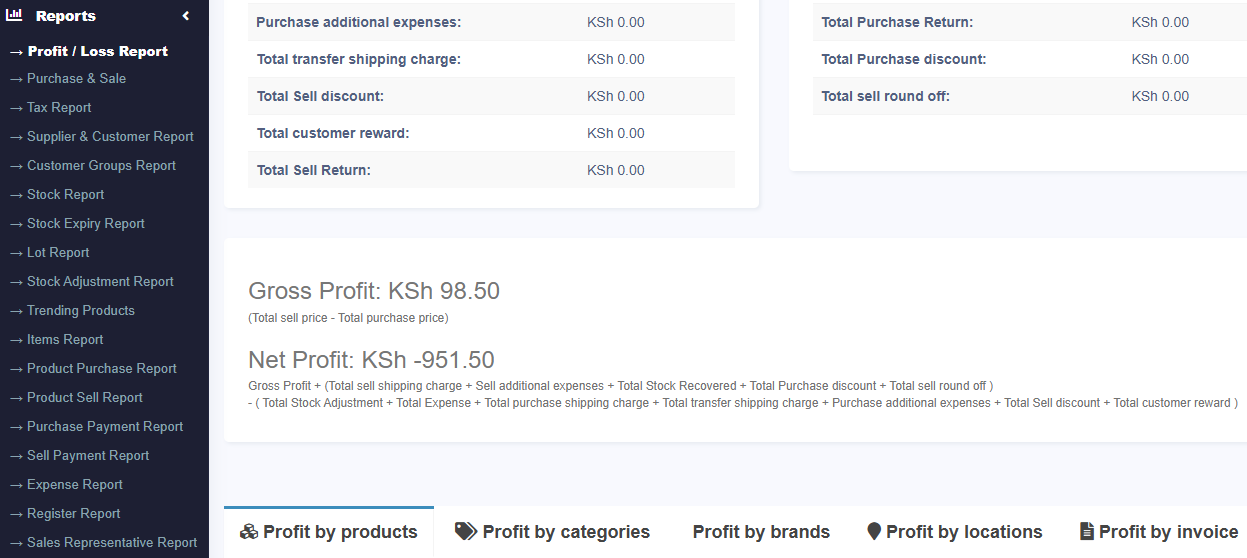The image size is (1247, 558).
Task: Go to Lot Report
Action: (x=49, y=252)
